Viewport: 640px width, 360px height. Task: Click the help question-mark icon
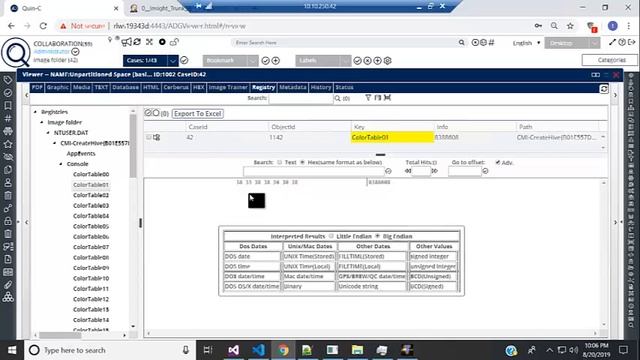click(622, 42)
